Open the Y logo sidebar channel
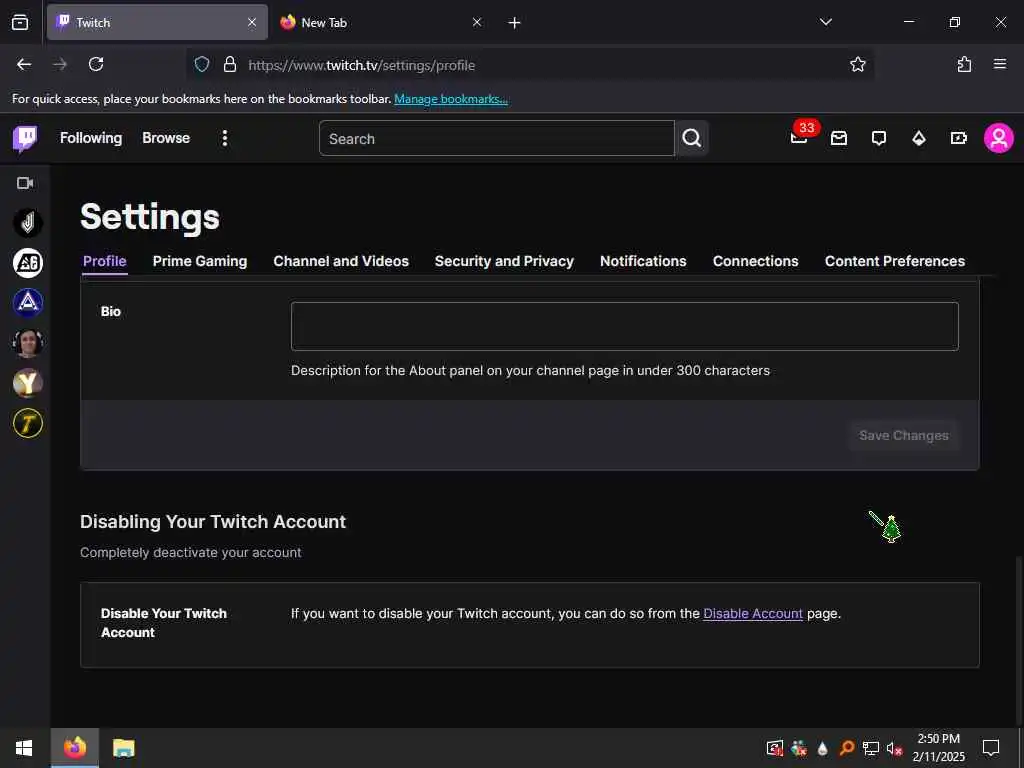This screenshot has width=1024, height=768. 27,383
